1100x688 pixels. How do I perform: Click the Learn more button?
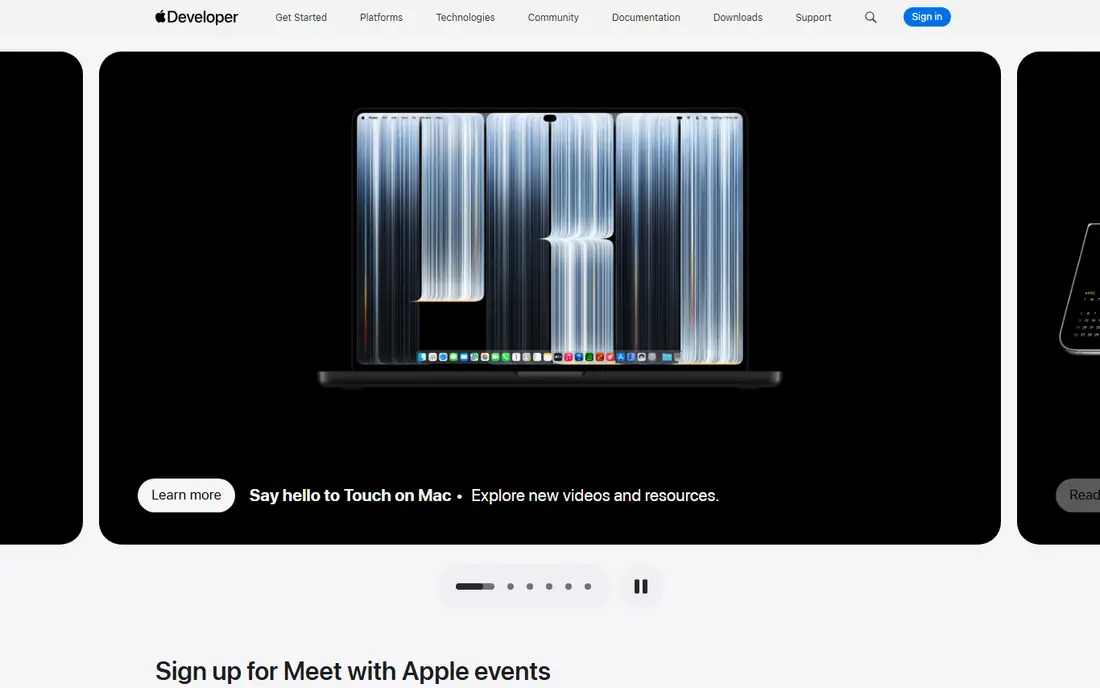pyautogui.click(x=186, y=495)
